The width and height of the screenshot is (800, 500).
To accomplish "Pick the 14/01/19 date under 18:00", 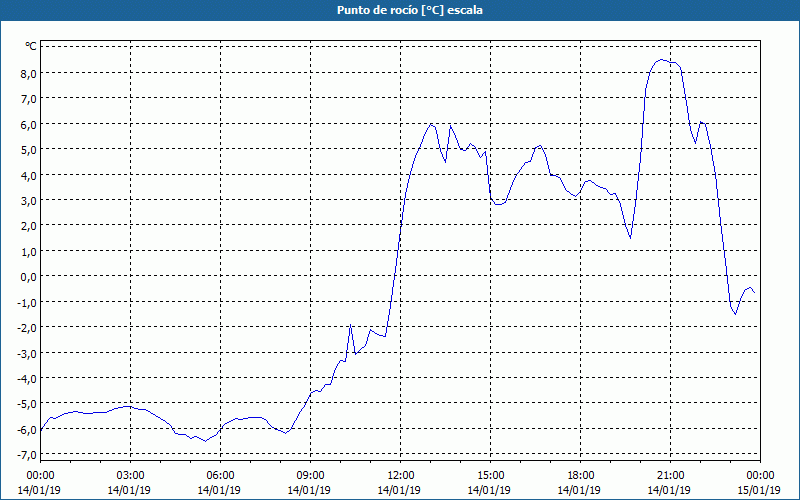I will pos(579,490).
